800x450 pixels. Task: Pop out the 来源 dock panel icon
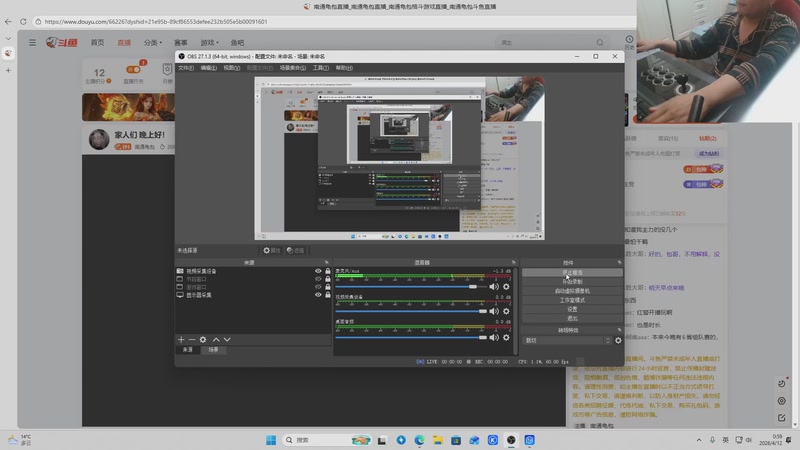point(327,262)
